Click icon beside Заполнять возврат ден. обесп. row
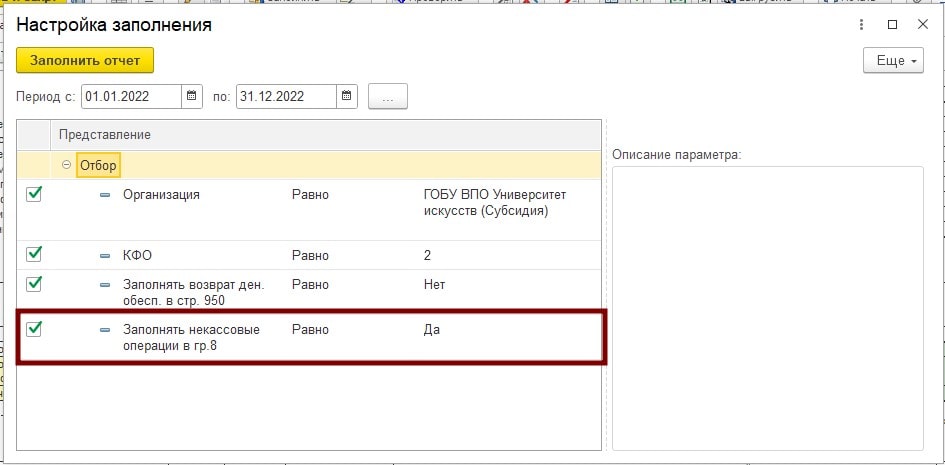Image resolution: width=945 pixels, height=465 pixels. pyautogui.click(x=105, y=285)
